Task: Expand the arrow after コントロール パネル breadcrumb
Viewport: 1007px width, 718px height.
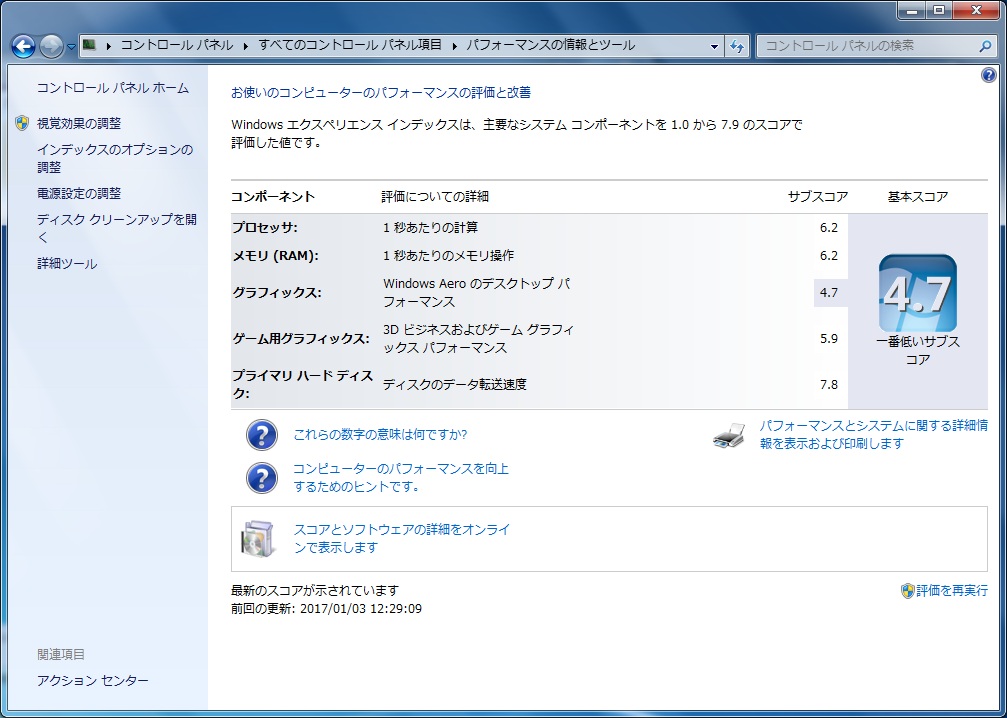Action: (x=245, y=46)
